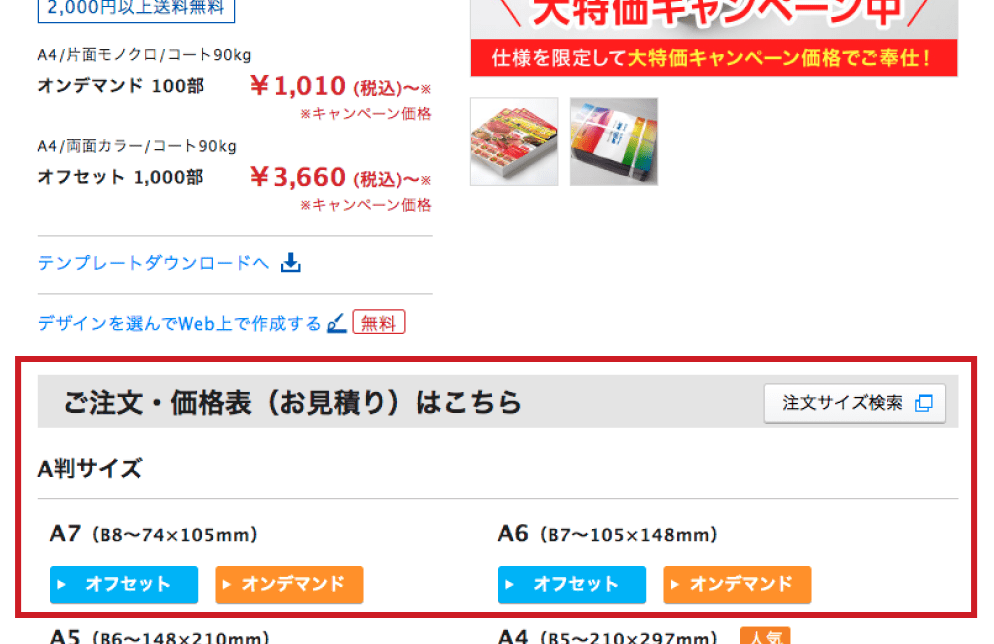The image size is (994, 644).
Task: Click the pencil icon next to Web上で作成する
Action: coord(337,323)
